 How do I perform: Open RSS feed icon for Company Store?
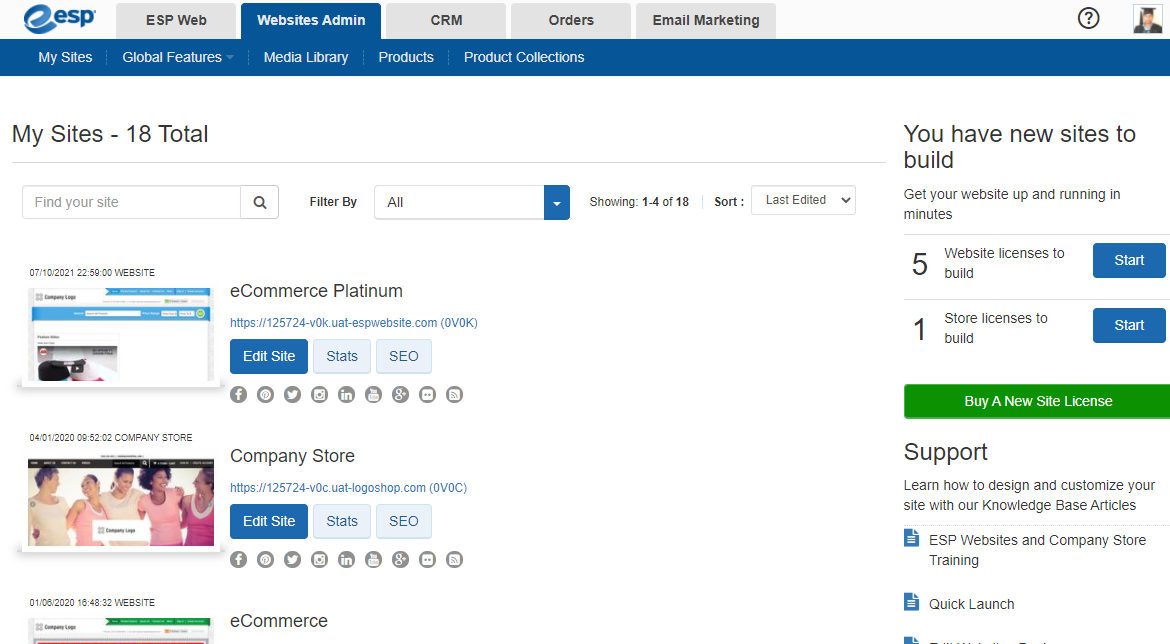coord(454,560)
